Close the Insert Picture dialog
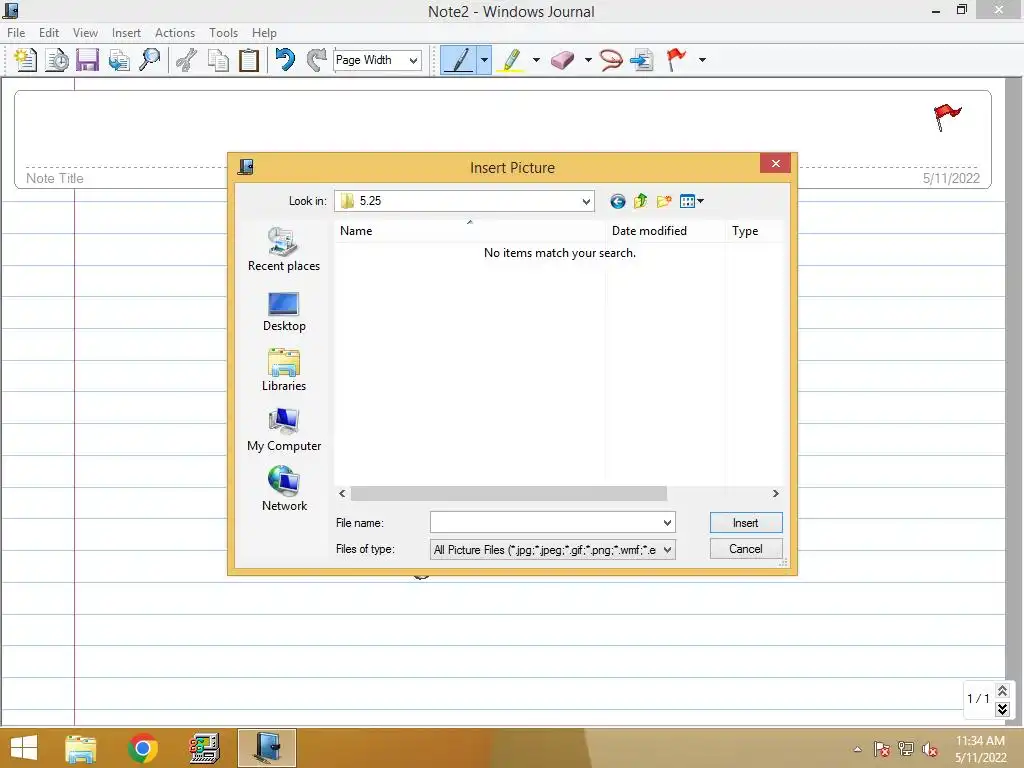This screenshot has width=1024, height=768. [x=775, y=163]
